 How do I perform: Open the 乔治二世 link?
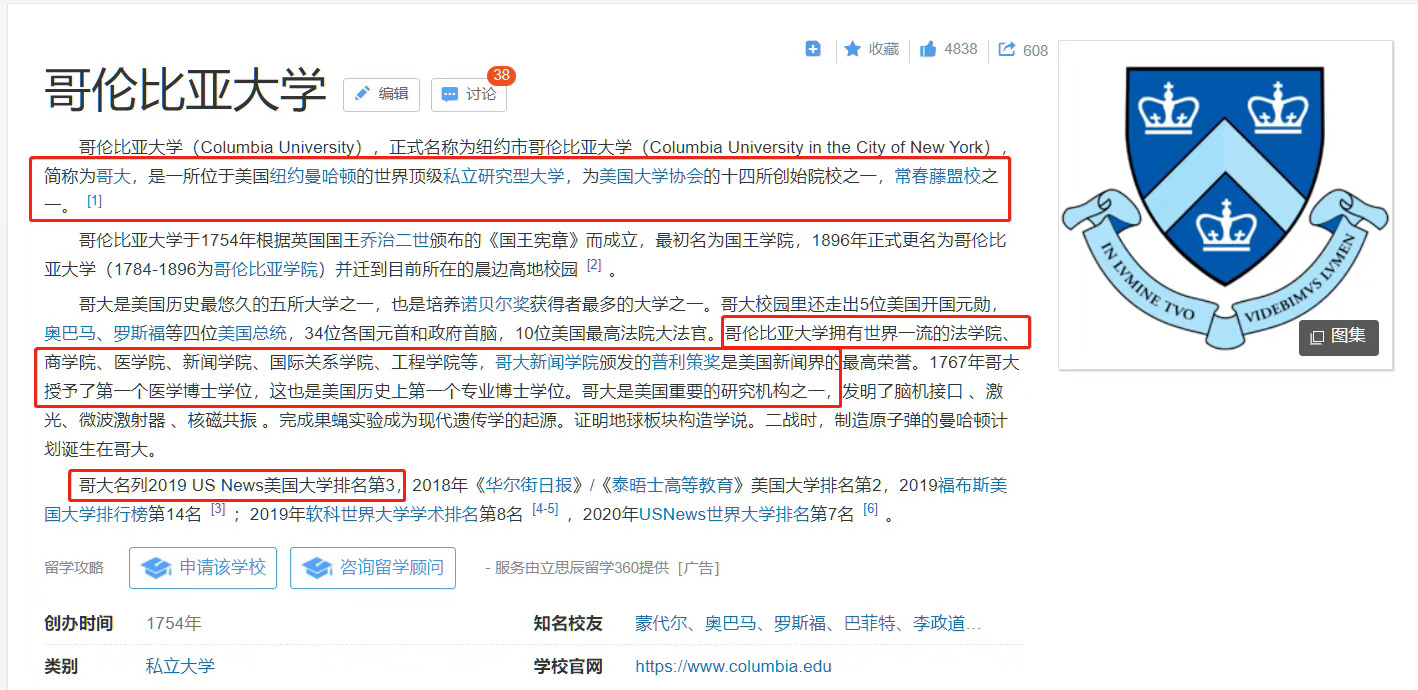pyautogui.click(x=394, y=240)
